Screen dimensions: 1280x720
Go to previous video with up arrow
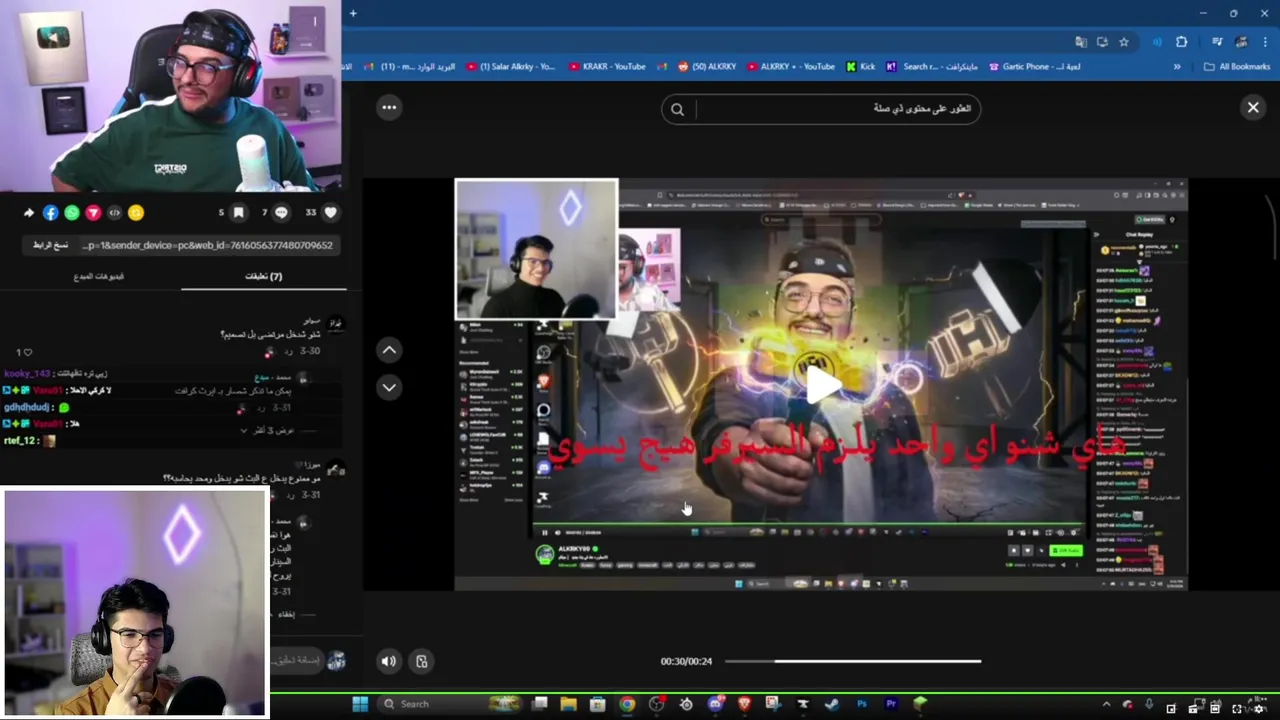[x=389, y=350]
